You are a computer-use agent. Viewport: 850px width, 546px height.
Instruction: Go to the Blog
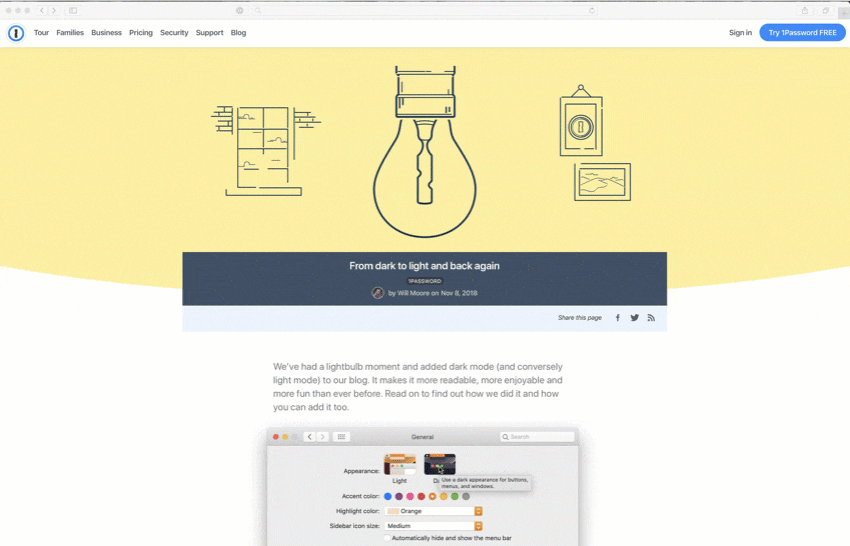click(x=239, y=33)
